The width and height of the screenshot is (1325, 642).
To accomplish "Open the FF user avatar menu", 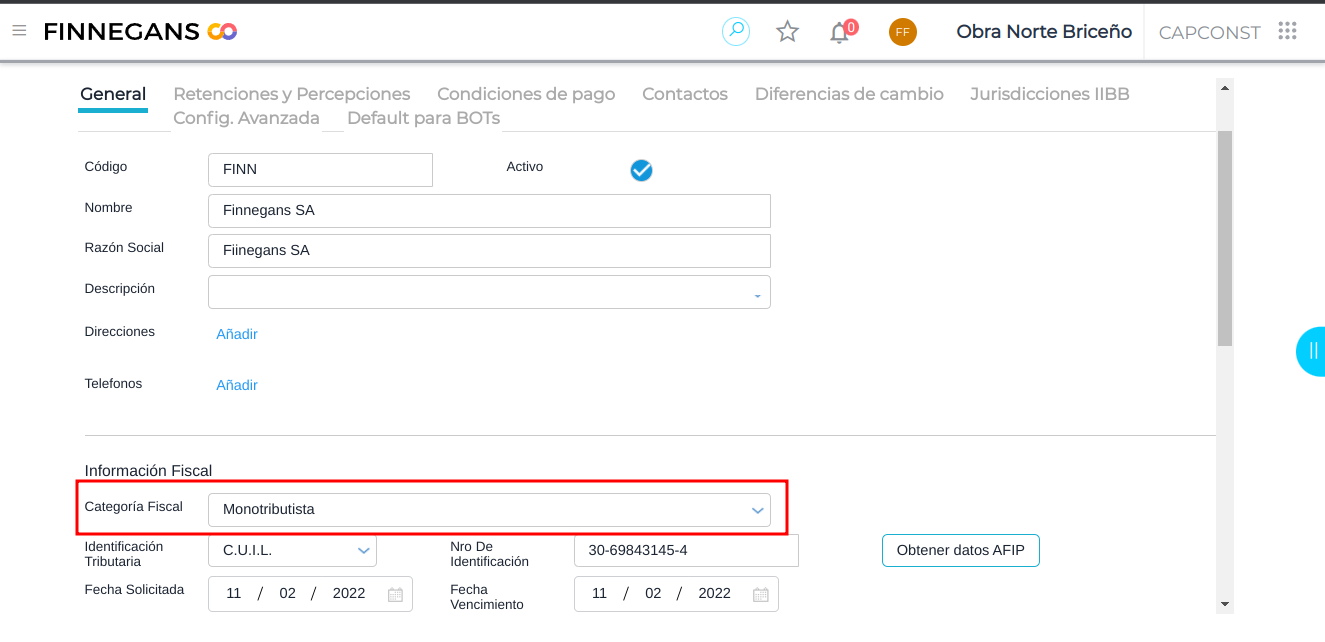I will click(902, 32).
